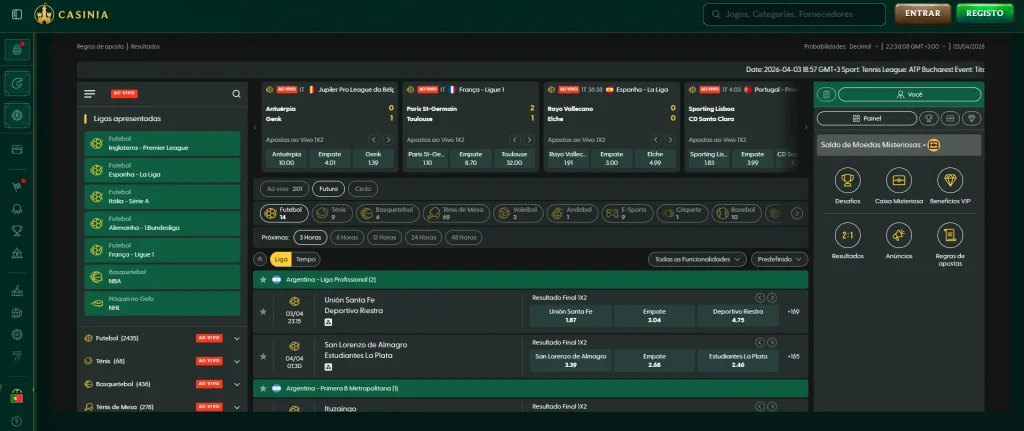This screenshot has height=431, width=1024.
Task: Select the Basquetebol sport tab
Action: [388, 213]
